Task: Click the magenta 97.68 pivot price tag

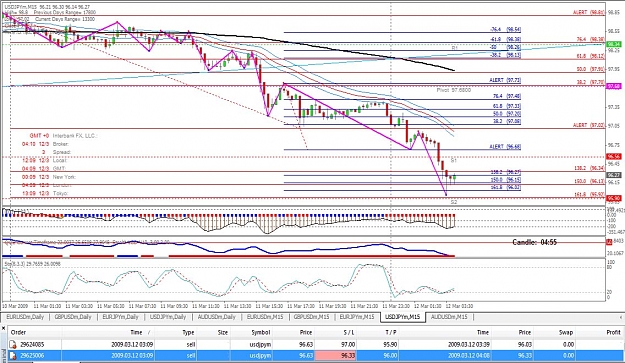Action: (613, 86)
